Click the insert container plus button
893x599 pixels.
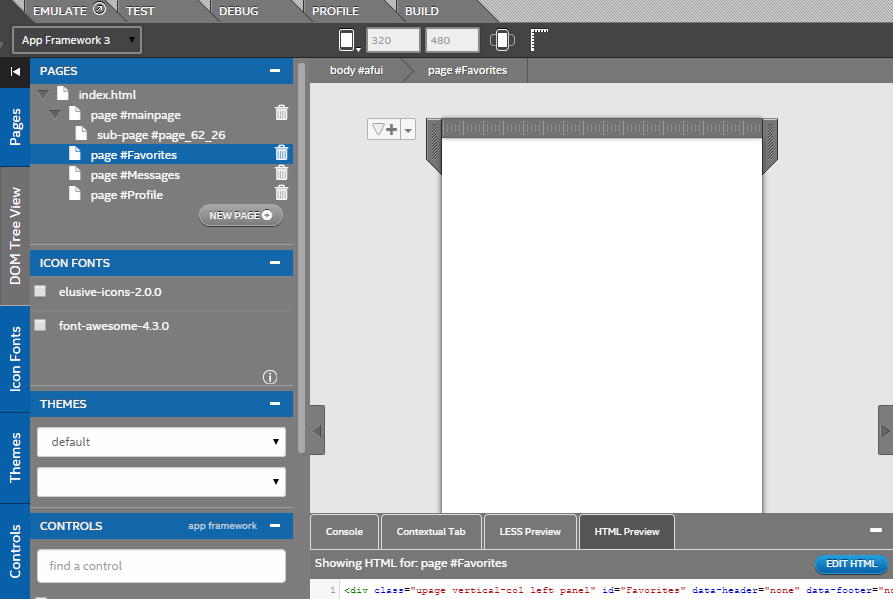(384, 129)
